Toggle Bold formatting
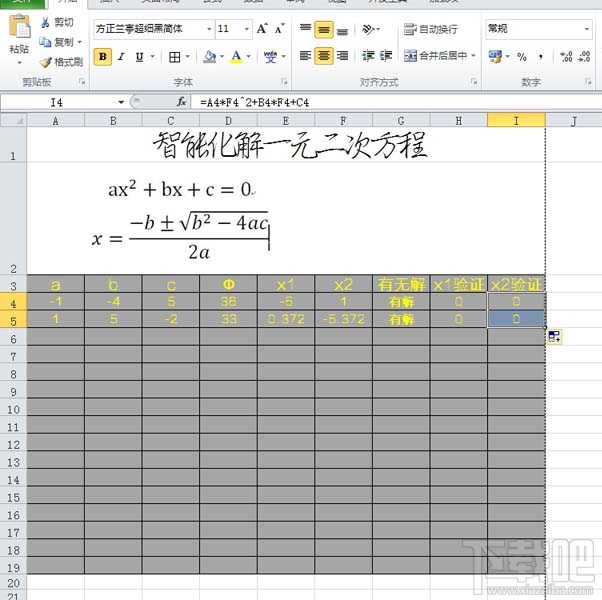 click(103, 57)
